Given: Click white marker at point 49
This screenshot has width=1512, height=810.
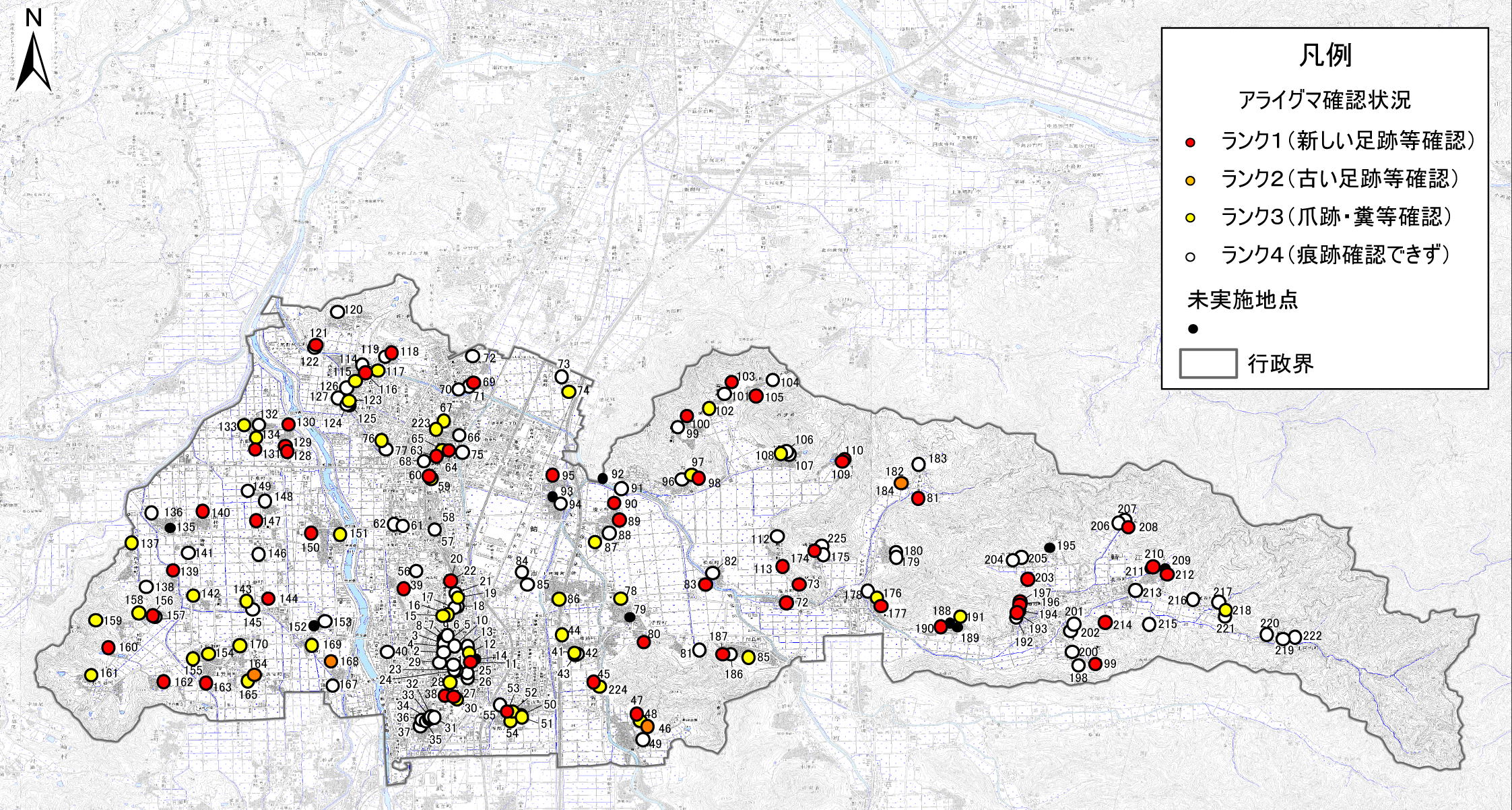Looking at the screenshot, I should pyautogui.click(x=643, y=740).
